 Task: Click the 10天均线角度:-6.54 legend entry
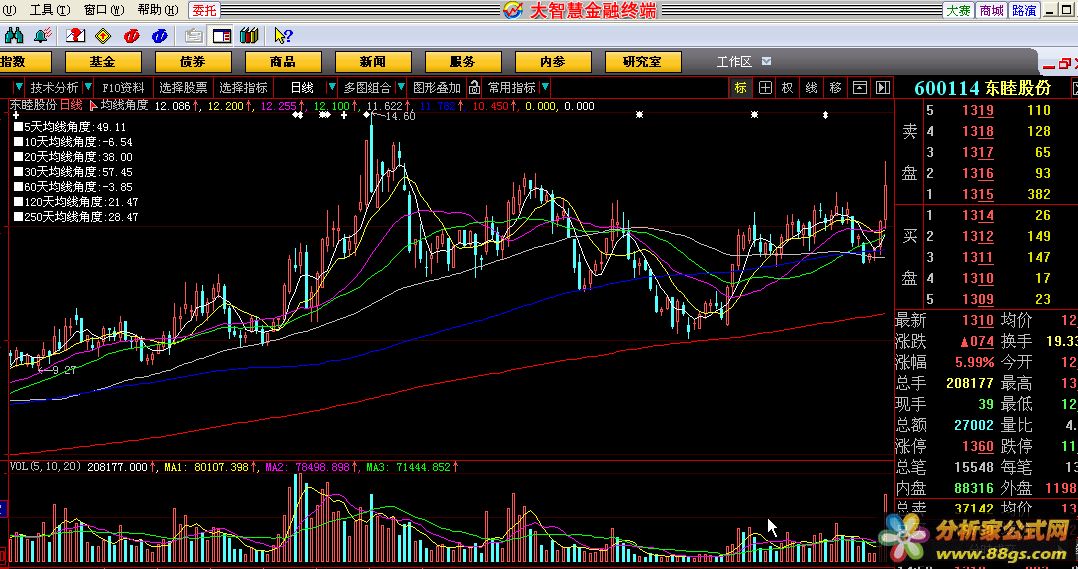[74, 142]
